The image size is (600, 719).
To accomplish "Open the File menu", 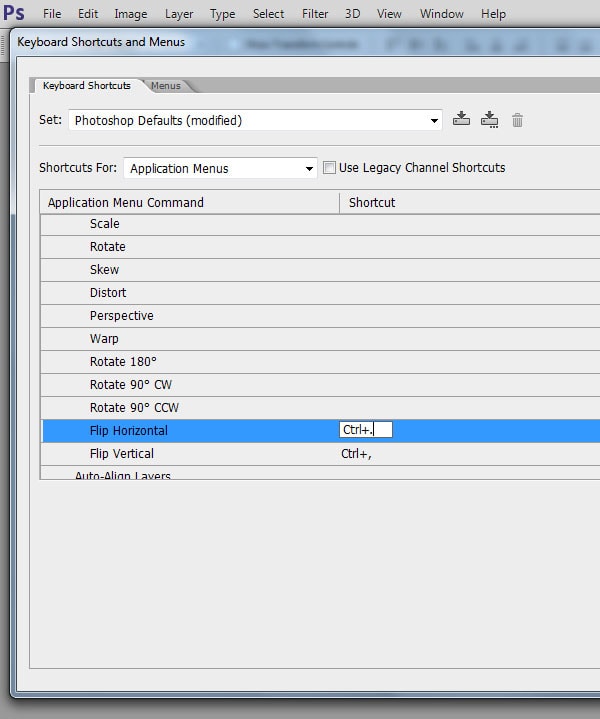I will (x=52, y=14).
